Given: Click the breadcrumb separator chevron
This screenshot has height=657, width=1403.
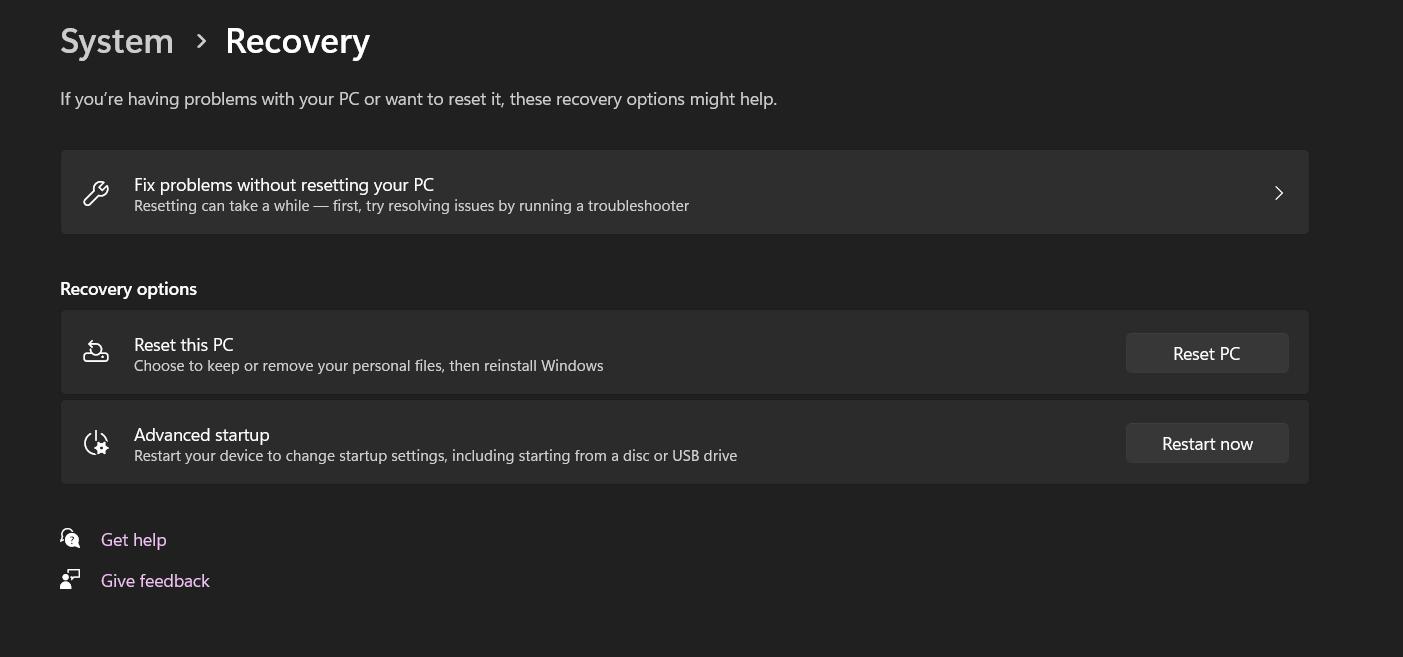Looking at the screenshot, I should pos(200,42).
